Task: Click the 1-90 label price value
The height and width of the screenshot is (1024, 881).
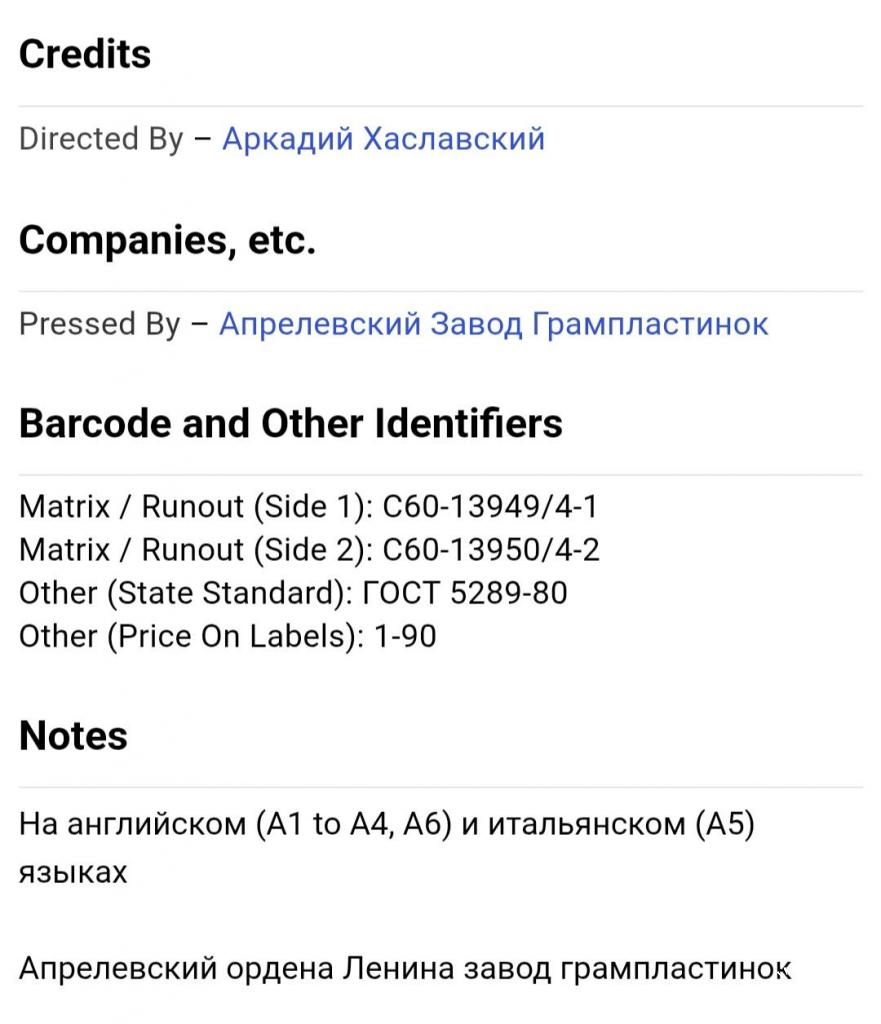Action: 405,636
